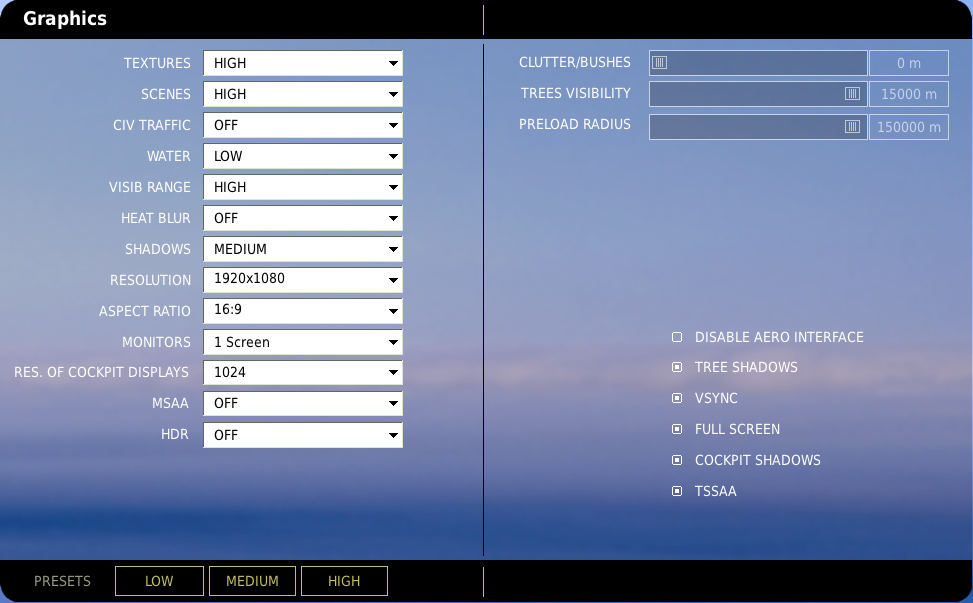
Task: Apply the LOW graphics preset
Action: pos(159,581)
